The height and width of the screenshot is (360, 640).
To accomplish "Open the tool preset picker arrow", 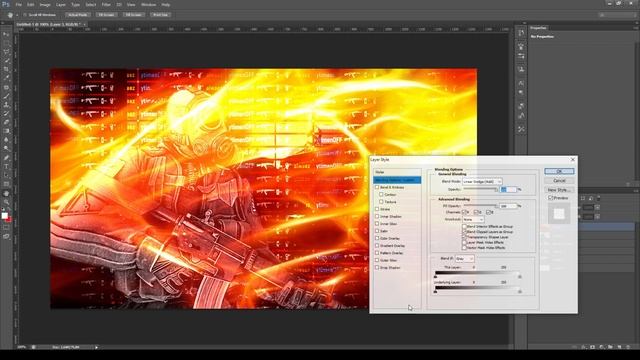I will (x=17, y=15).
